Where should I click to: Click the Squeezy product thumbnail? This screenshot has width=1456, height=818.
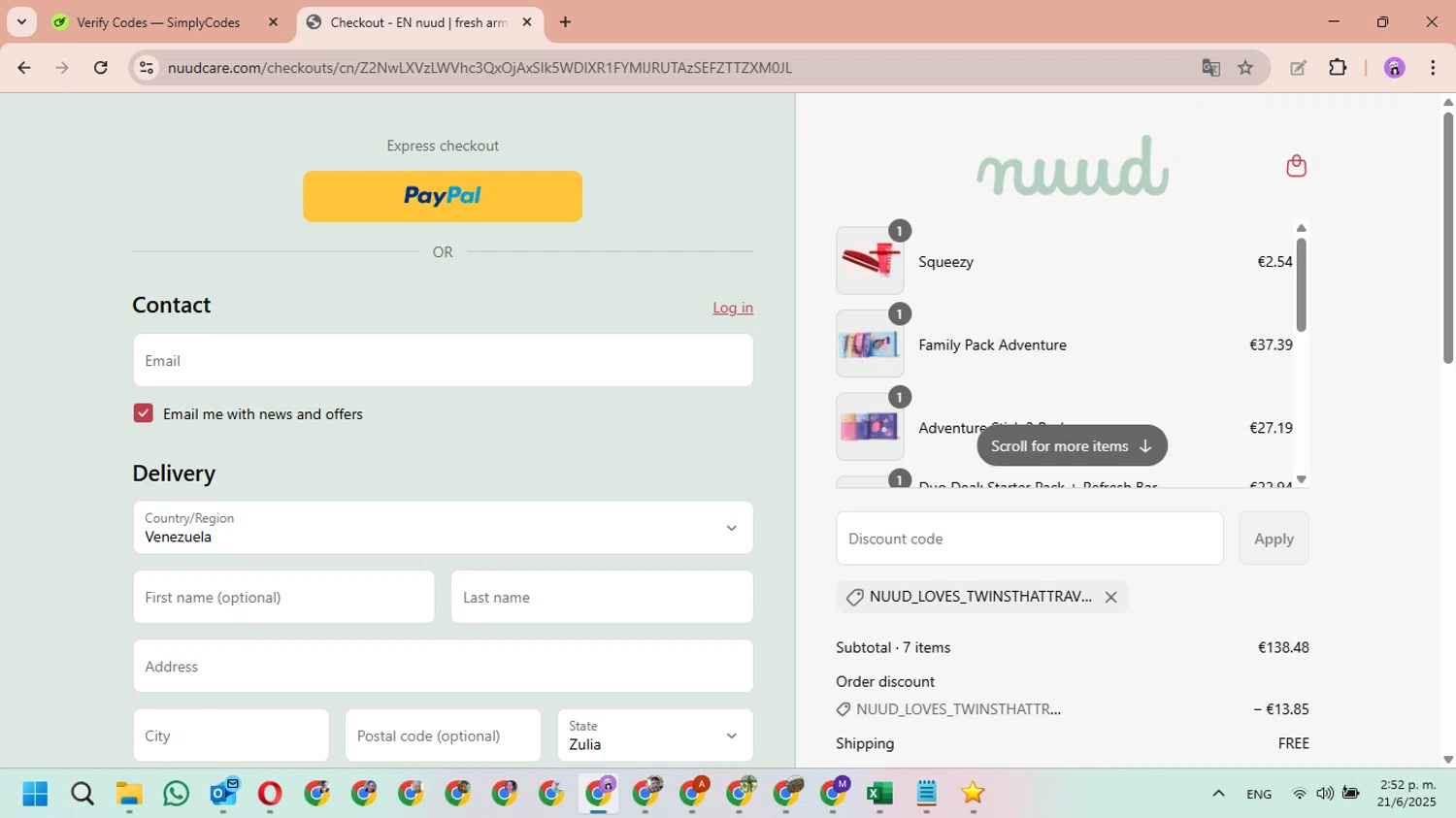click(870, 261)
